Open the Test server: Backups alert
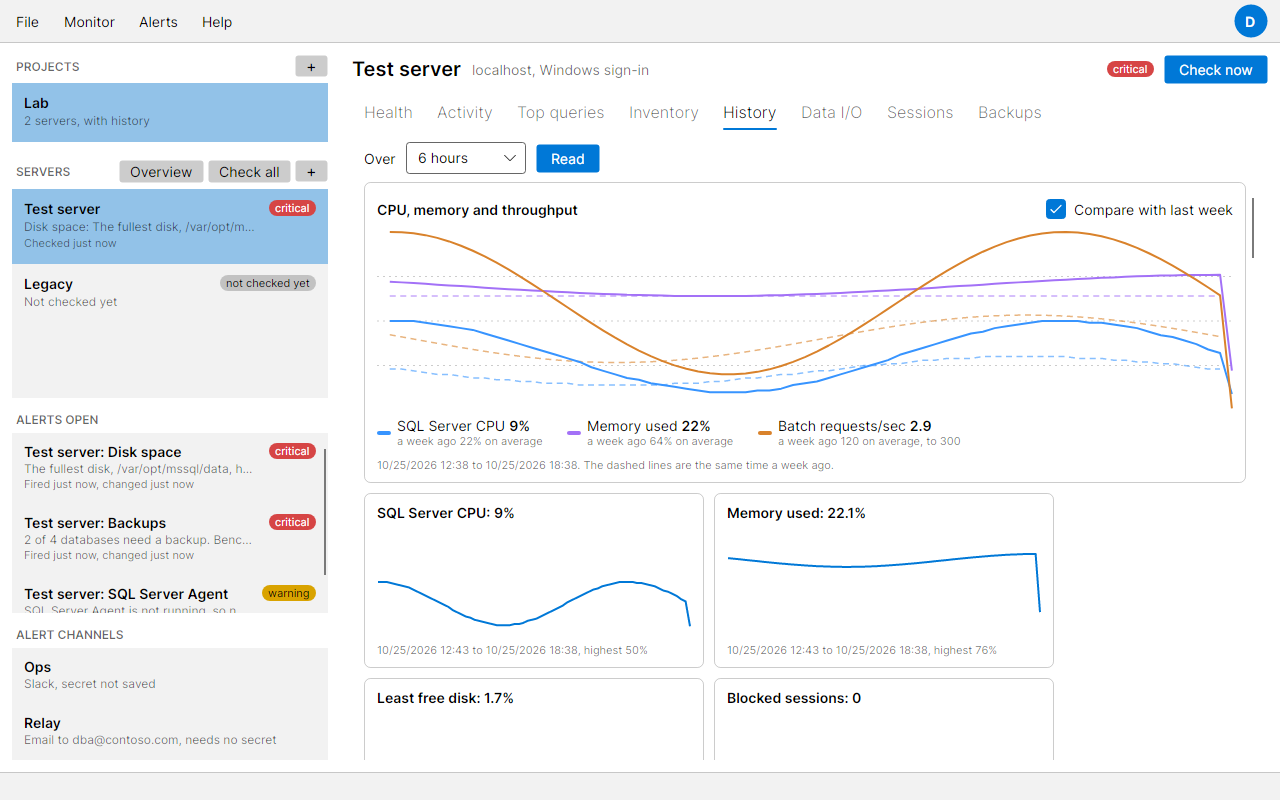The height and width of the screenshot is (800, 1280). tap(168, 539)
